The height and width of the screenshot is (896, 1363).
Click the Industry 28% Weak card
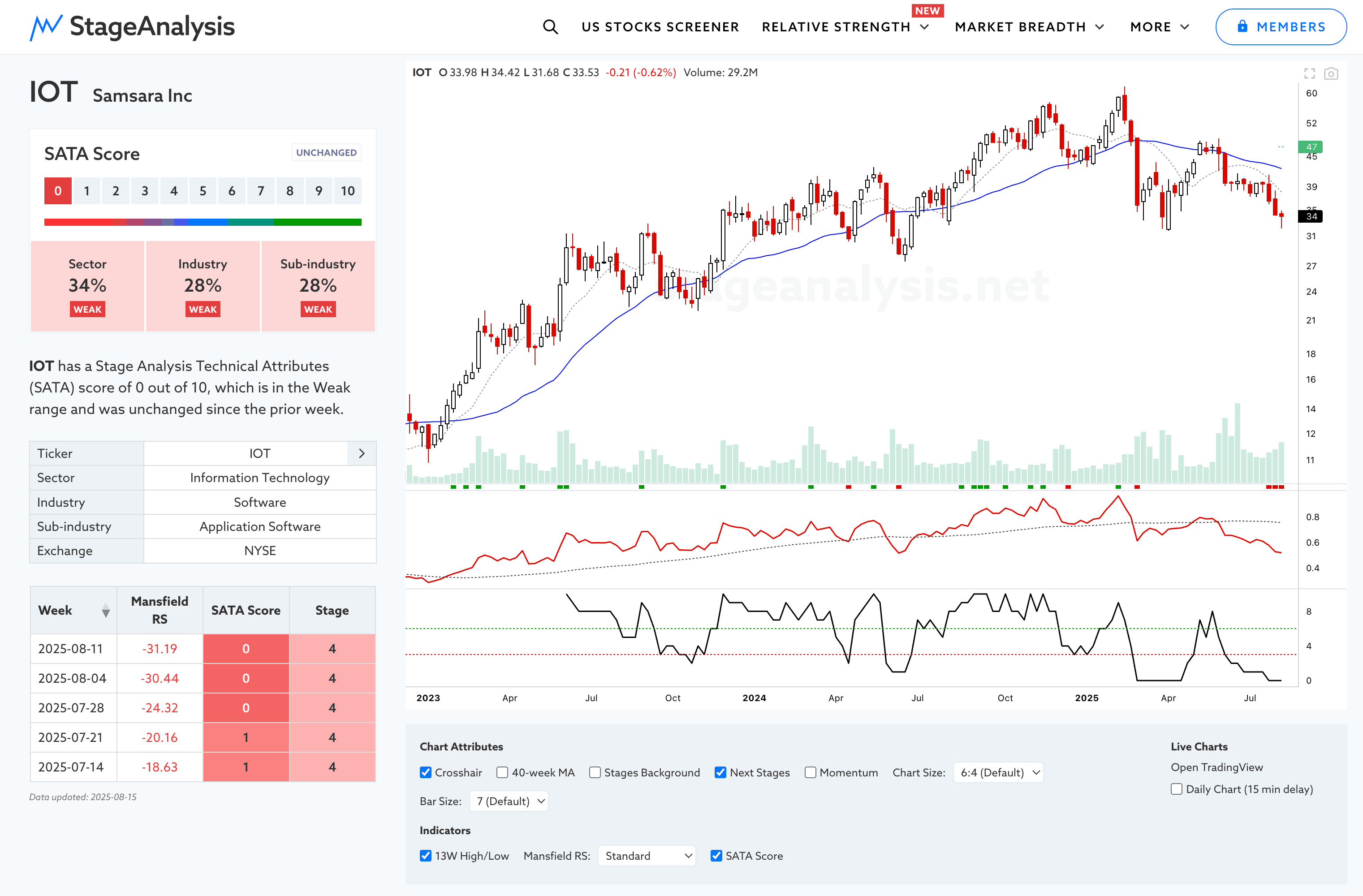coord(203,286)
